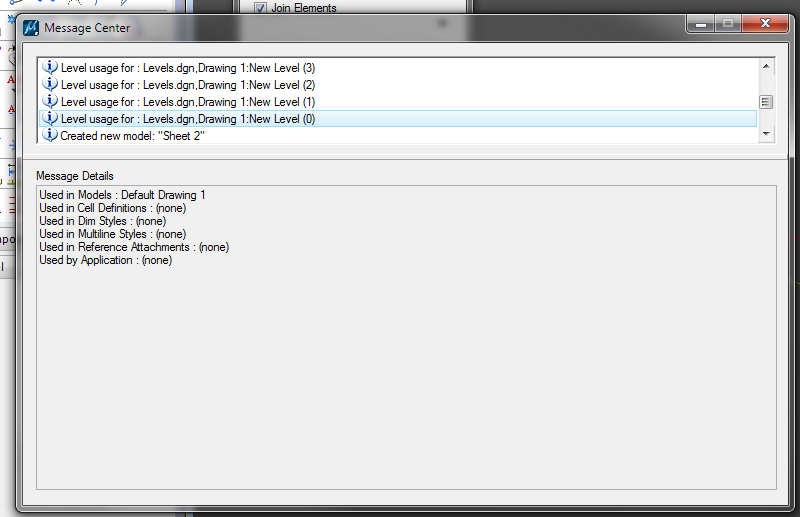Click the message list scrollbar thumb
Viewport: 800px width, 517px height.
pos(766,102)
